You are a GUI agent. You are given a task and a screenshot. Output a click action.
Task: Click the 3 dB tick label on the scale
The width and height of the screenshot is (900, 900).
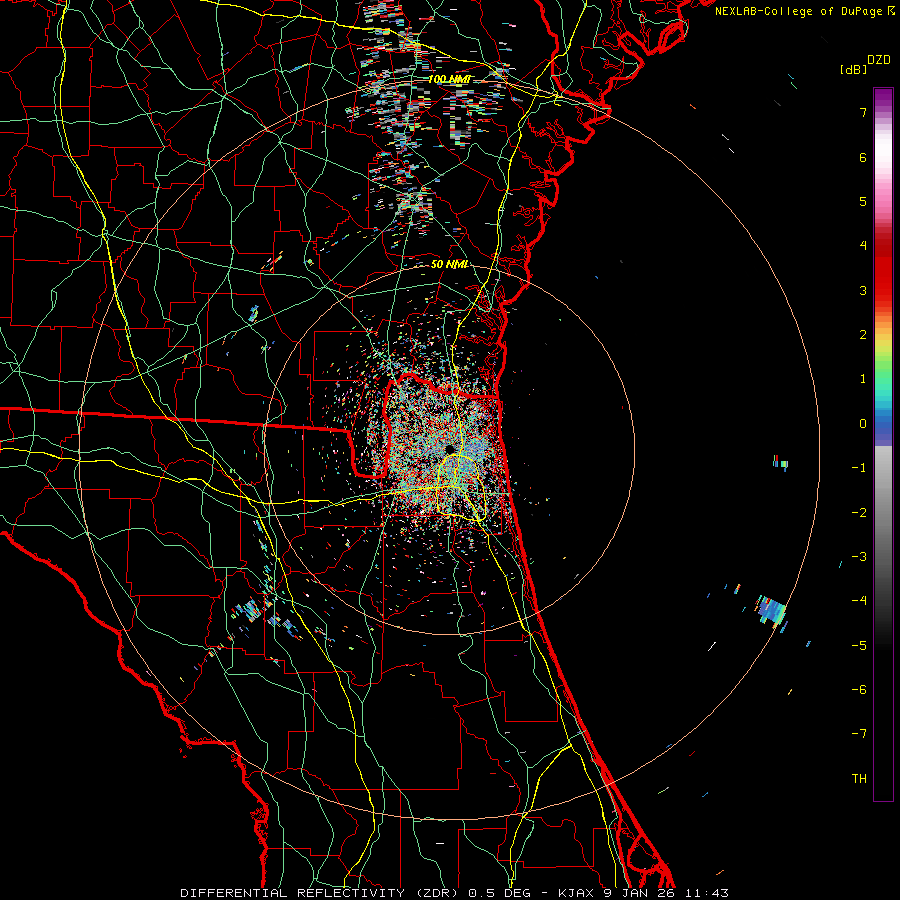(x=863, y=290)
